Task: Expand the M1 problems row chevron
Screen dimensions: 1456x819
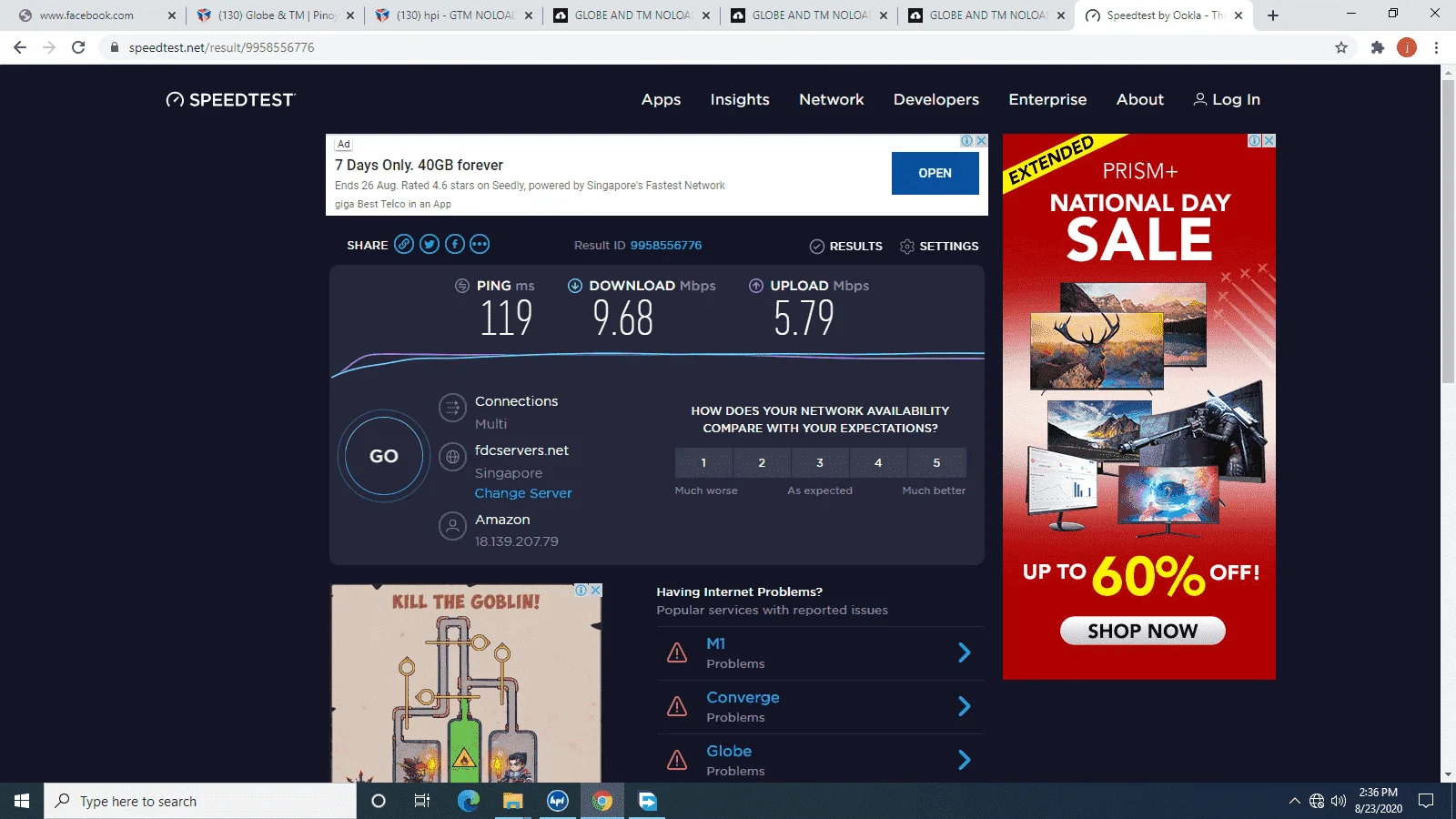Action: pos(965,652)
